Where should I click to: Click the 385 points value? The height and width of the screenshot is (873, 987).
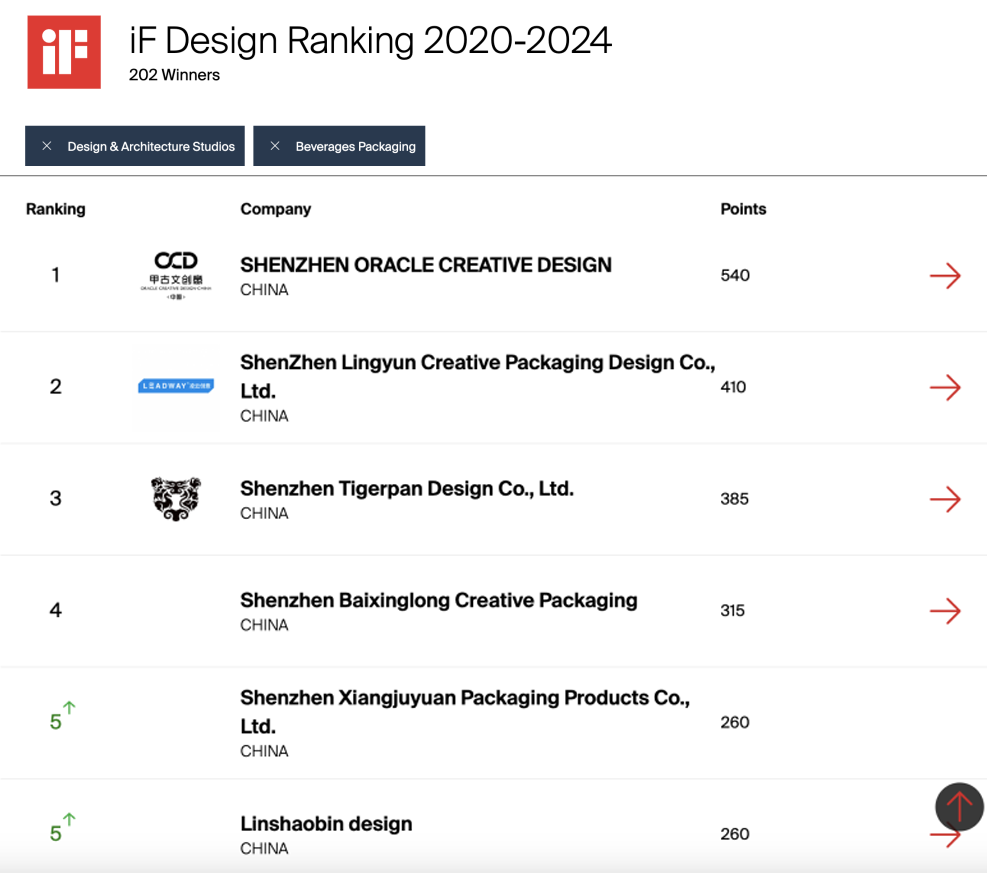[735, 498]
